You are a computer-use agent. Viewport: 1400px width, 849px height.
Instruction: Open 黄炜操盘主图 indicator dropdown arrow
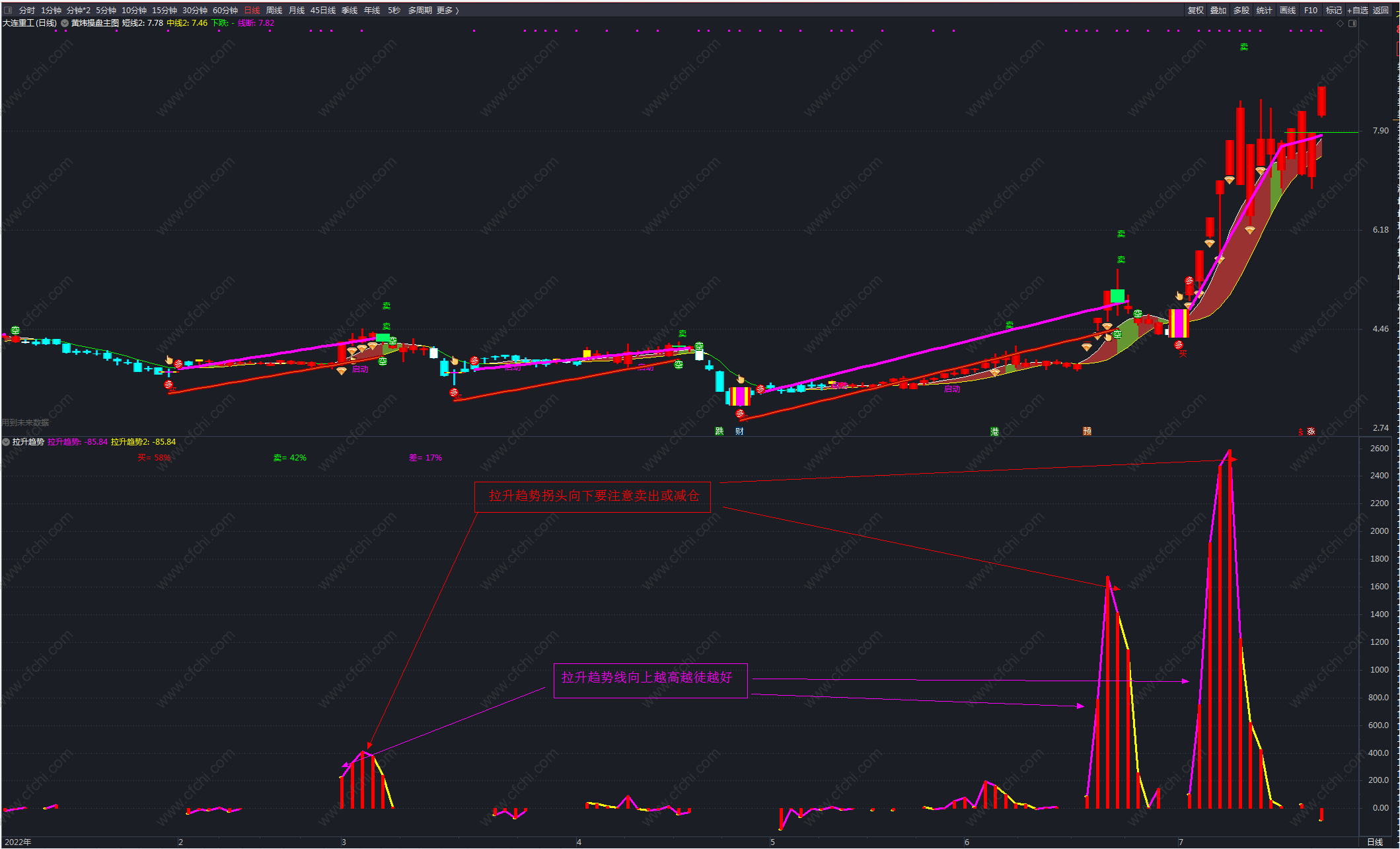pos(65,23)
